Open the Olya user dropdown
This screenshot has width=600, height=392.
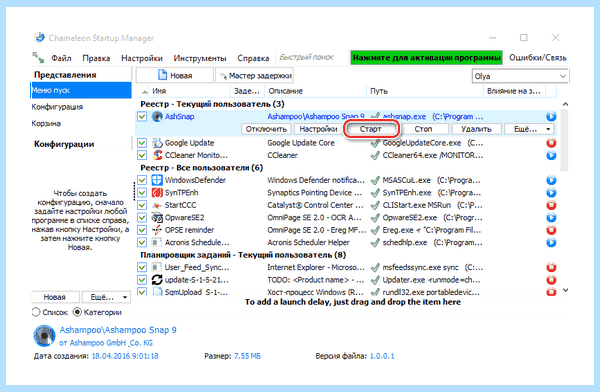(x=520, y=76)
